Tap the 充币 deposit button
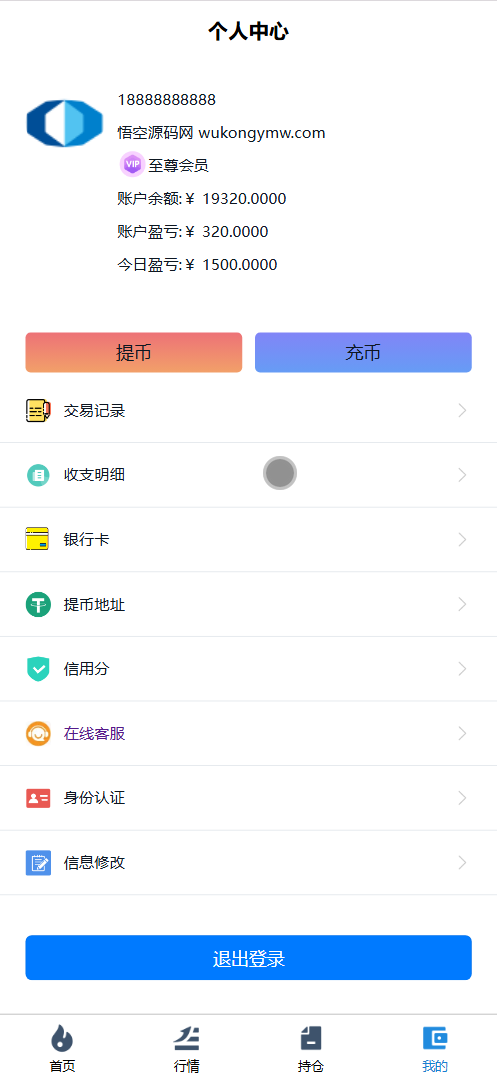 tap(363, 353)
